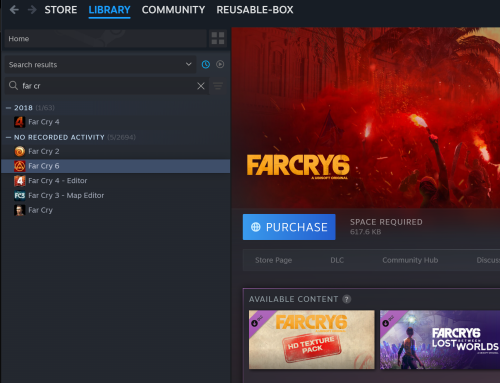Image resolution: width=500 pixels, height=383 pixels.
Task: Open the Store Page link
Action: point(273,260)
